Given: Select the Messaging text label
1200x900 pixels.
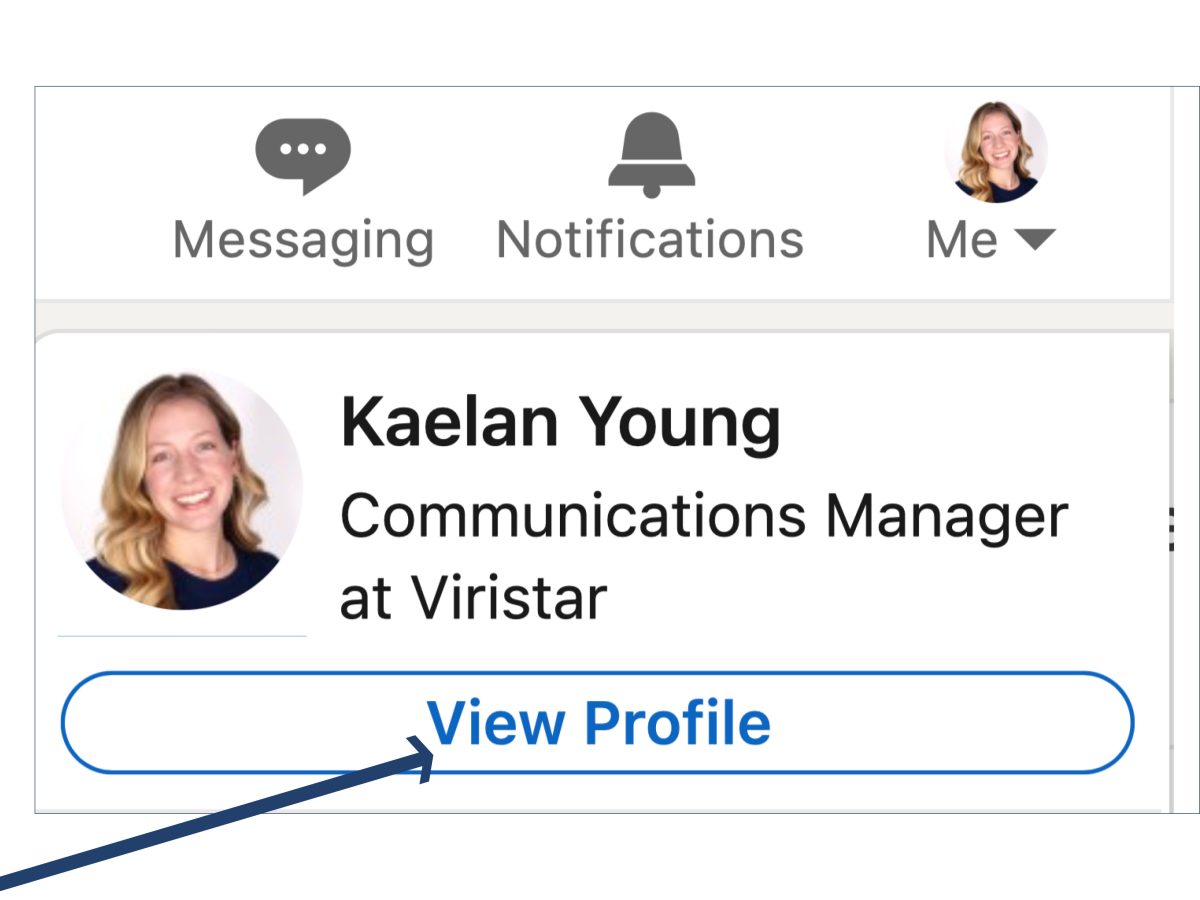Looking at the screenshot, I should [x=303, y=240].
